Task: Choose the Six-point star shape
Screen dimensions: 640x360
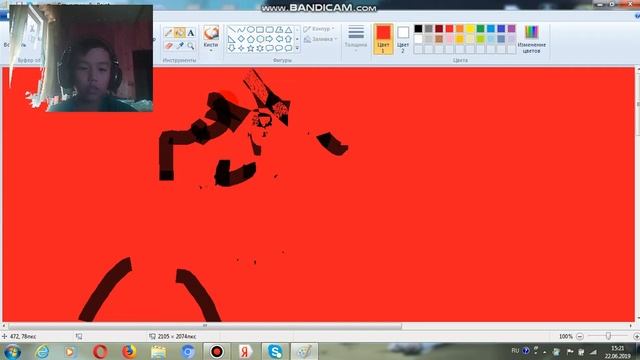Action: pos(260,48)
